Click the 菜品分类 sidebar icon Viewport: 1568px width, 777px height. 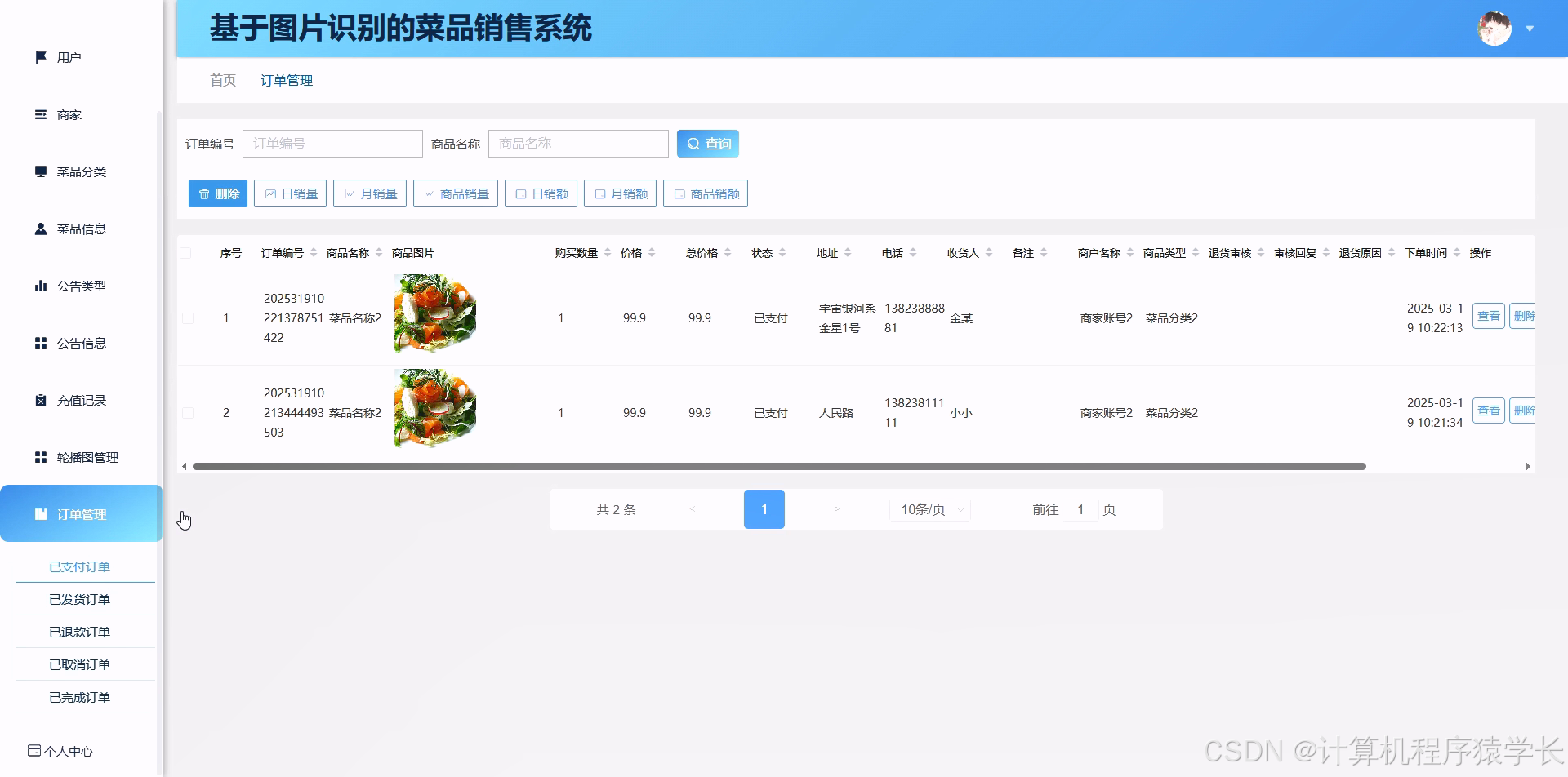(x=40, y=171)
